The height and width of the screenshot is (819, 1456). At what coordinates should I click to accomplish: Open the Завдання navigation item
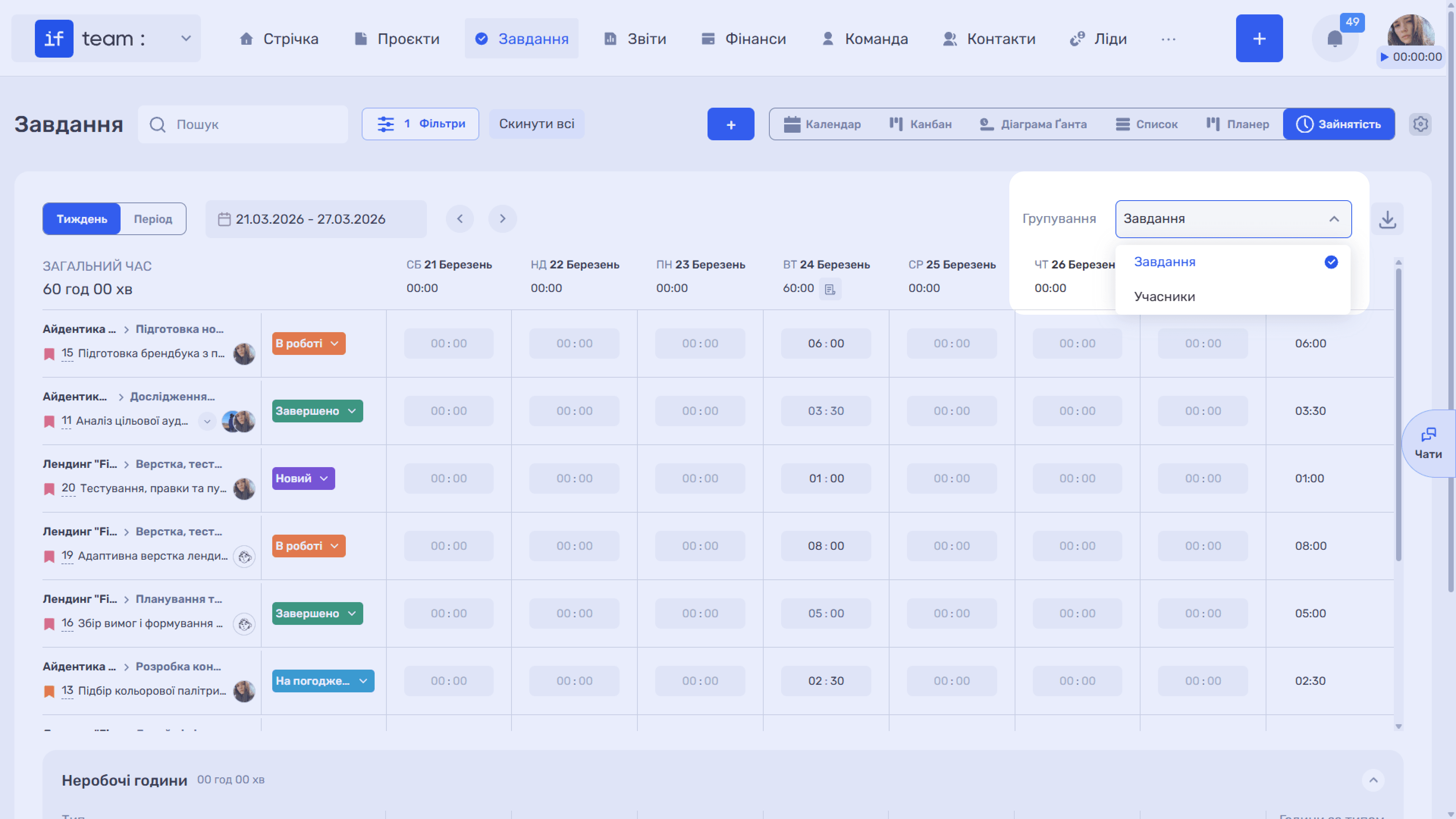(522, 38)
